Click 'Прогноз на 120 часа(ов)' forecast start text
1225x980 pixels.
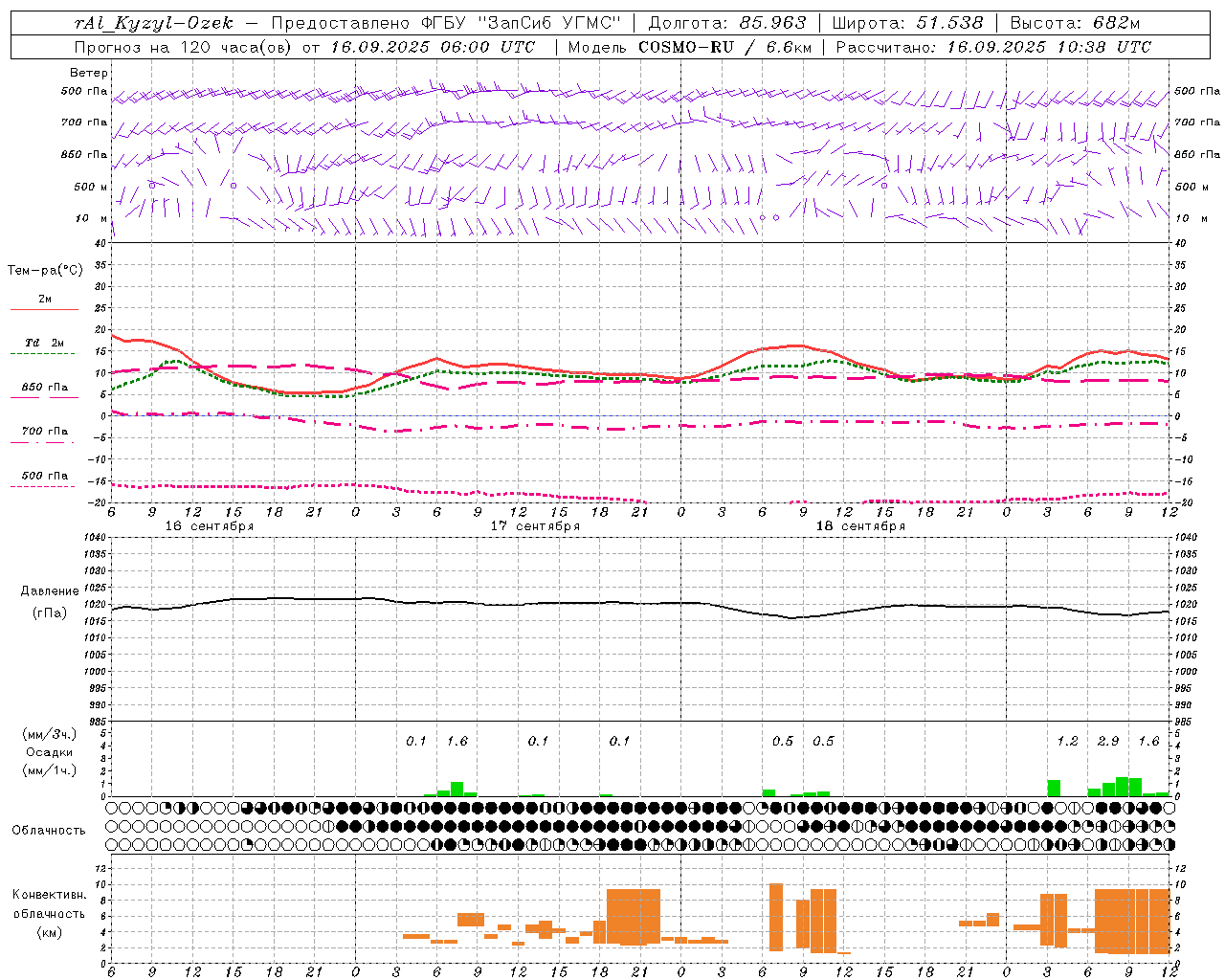click(x=185, y=47)
